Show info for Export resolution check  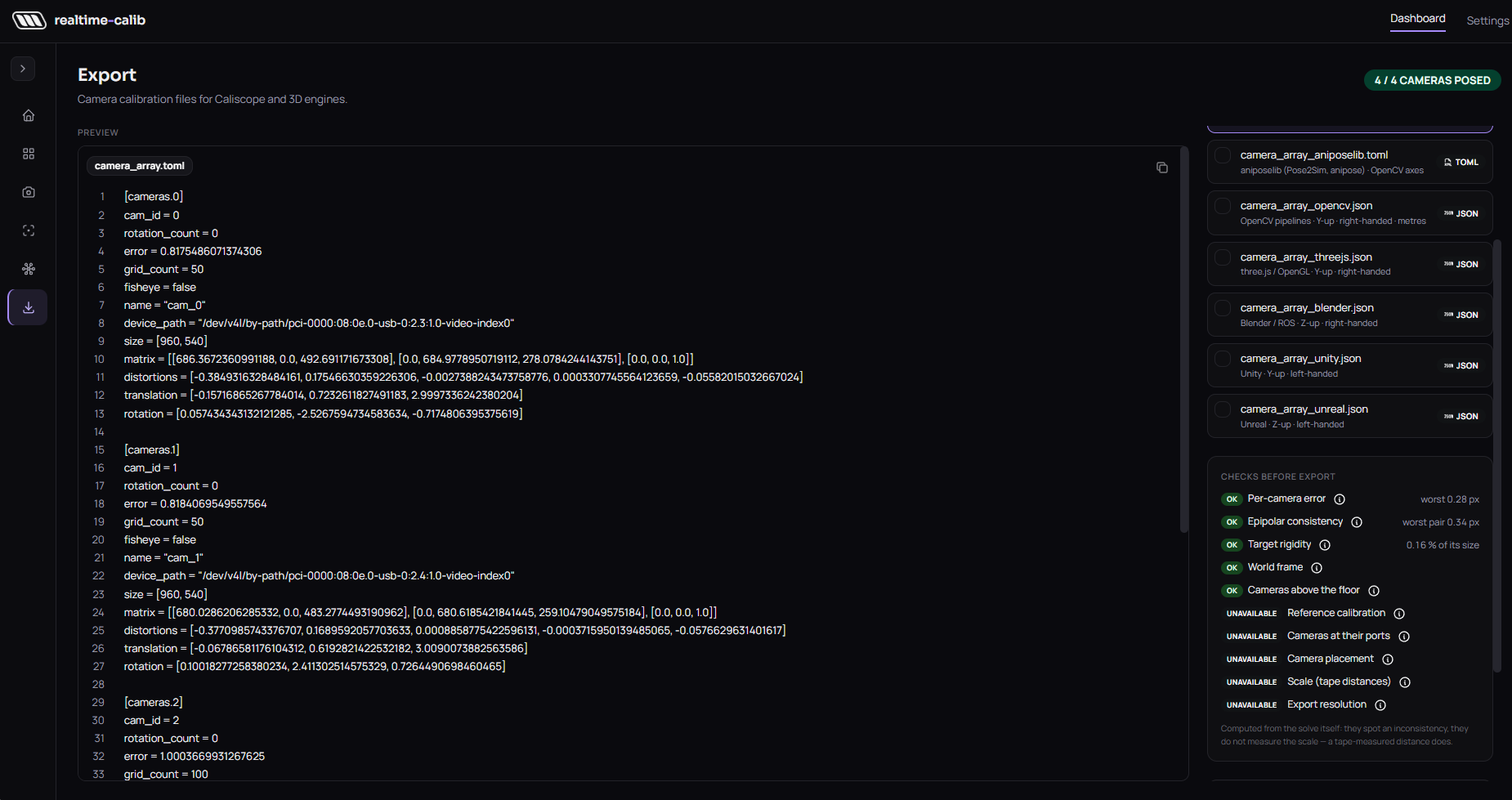pos(1380,705)
